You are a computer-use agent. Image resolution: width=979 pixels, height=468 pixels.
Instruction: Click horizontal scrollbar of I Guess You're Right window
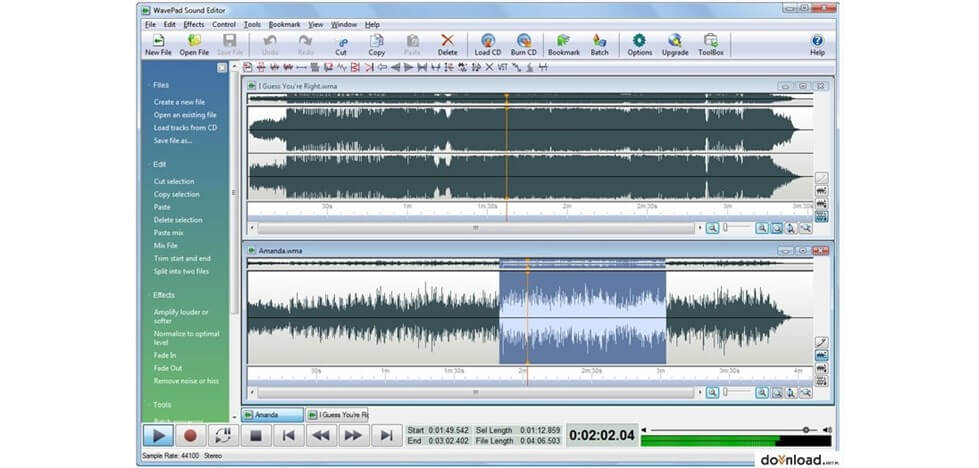(x=476, y=228)
